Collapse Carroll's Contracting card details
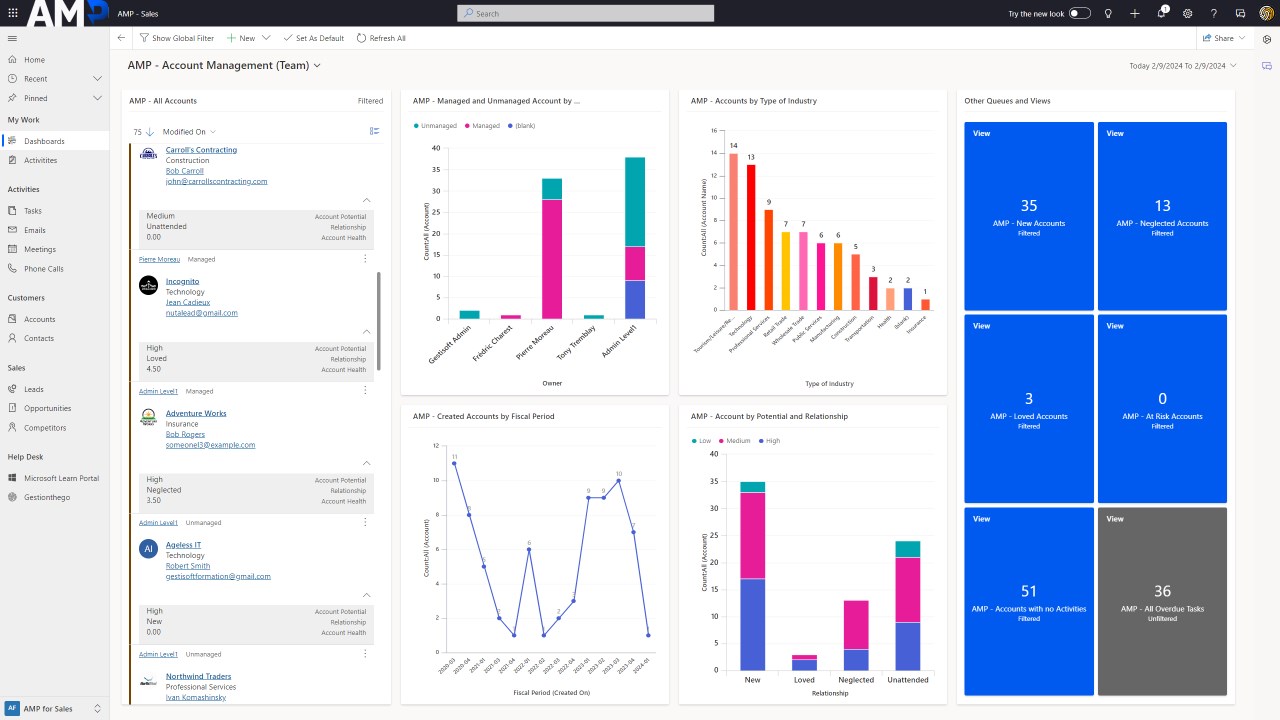Image resolution: width=1280 pixels, height=720 pixels. [366, 200]
